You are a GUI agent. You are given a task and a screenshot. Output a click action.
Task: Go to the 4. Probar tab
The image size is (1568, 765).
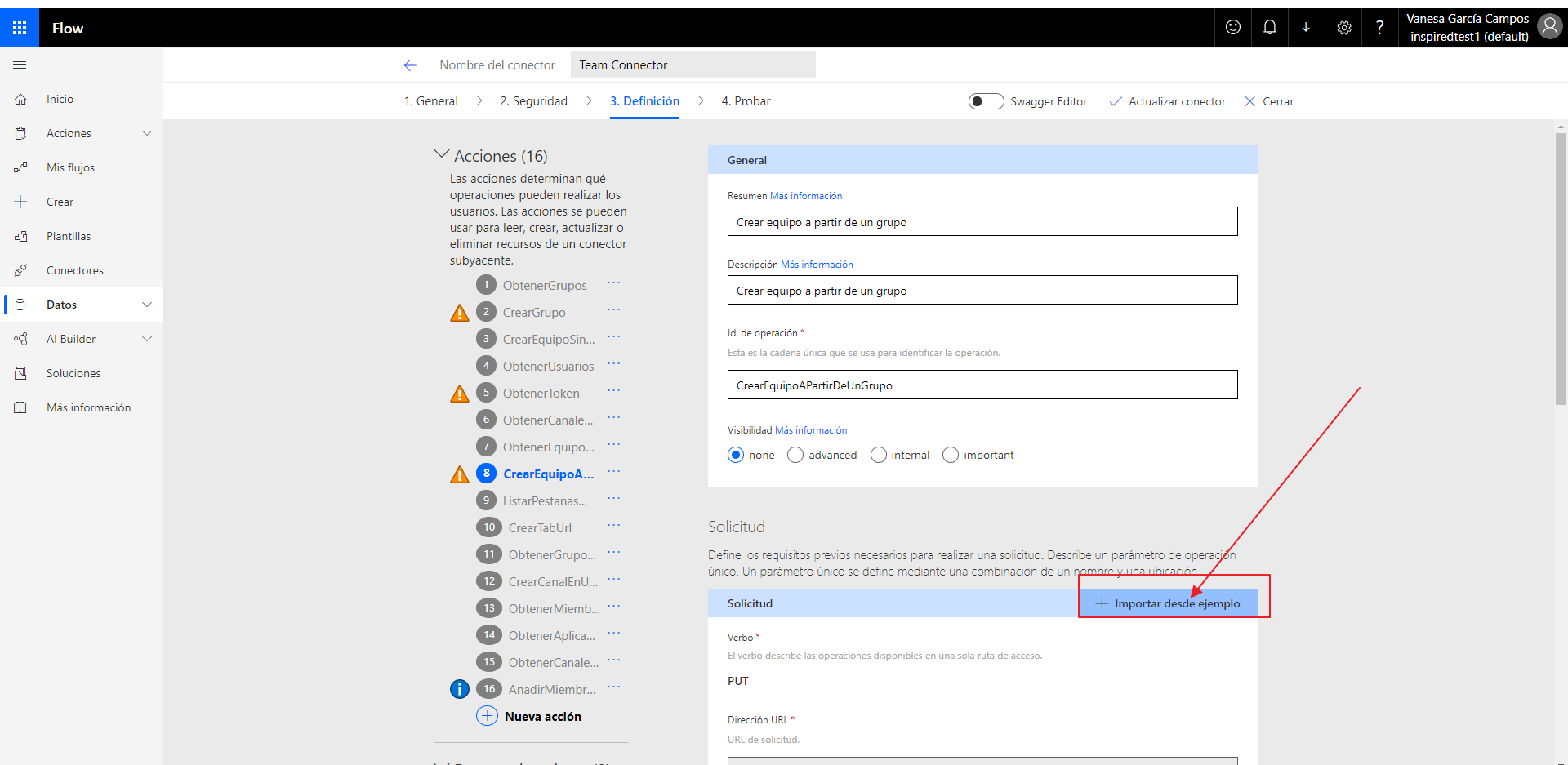(x=746, y=101)
